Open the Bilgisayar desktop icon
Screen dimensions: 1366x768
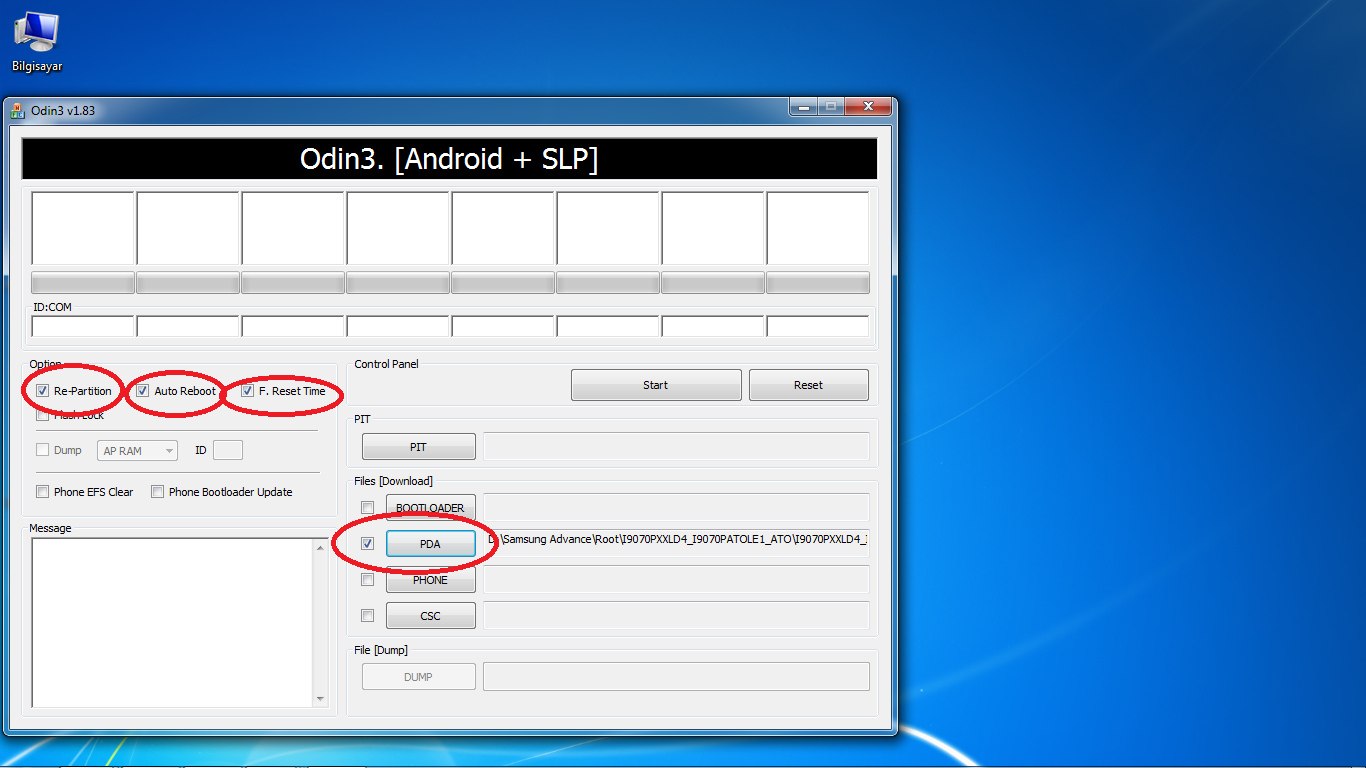pos(36,41)
